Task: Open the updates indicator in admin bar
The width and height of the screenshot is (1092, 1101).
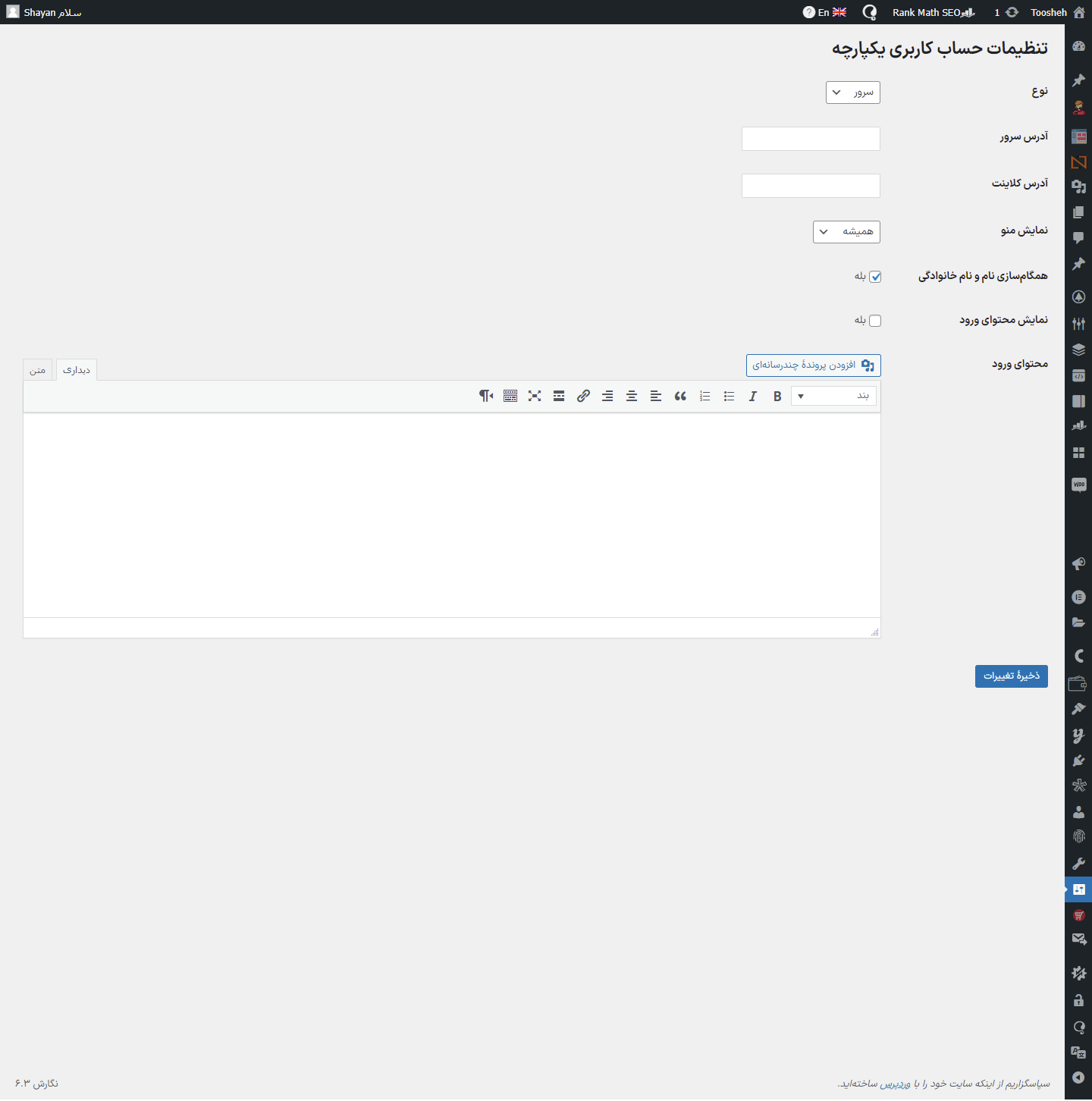Action: pyautogui.click(x=1006, y=12)
